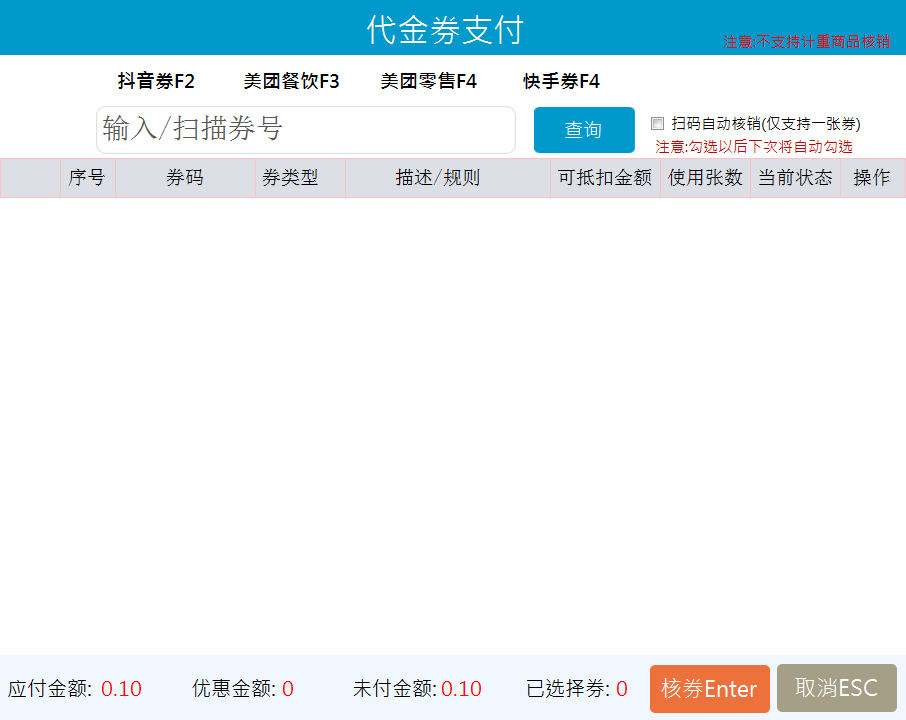Click the 已选择券 value 0
The width and height of the screenshot is (906, 720).
click(622, 689)
